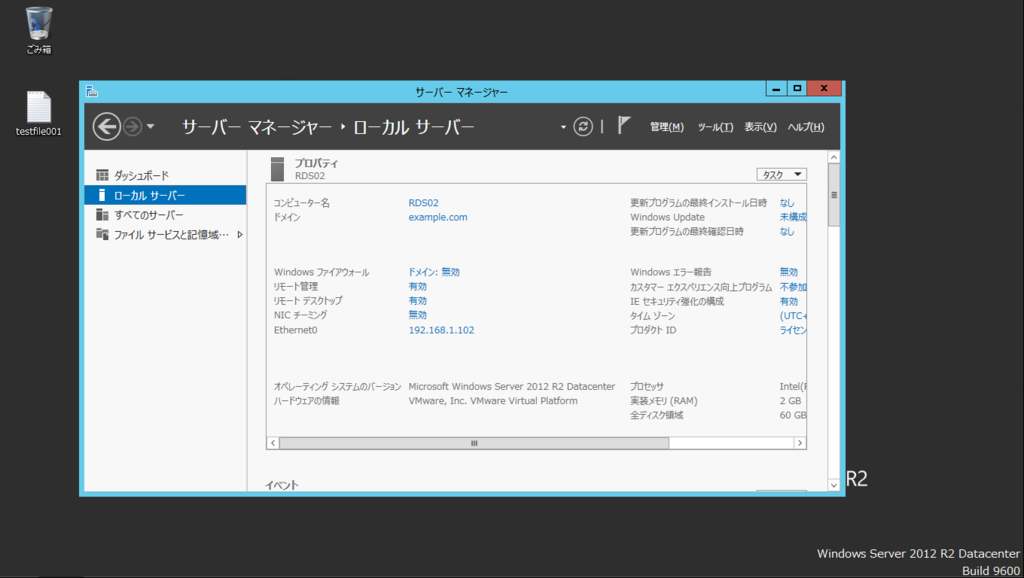
Task: Click the ダッシュボード grid icon
Action: 102,175
